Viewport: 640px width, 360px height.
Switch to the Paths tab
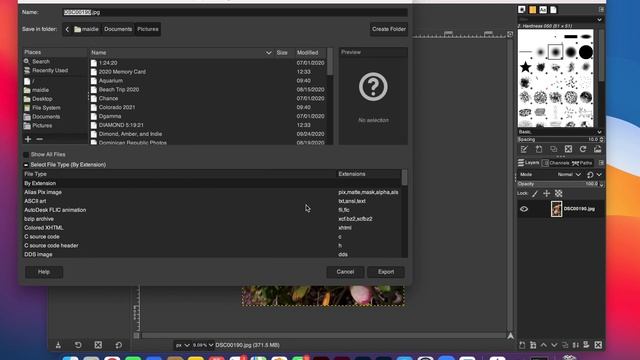coord(582,163)
